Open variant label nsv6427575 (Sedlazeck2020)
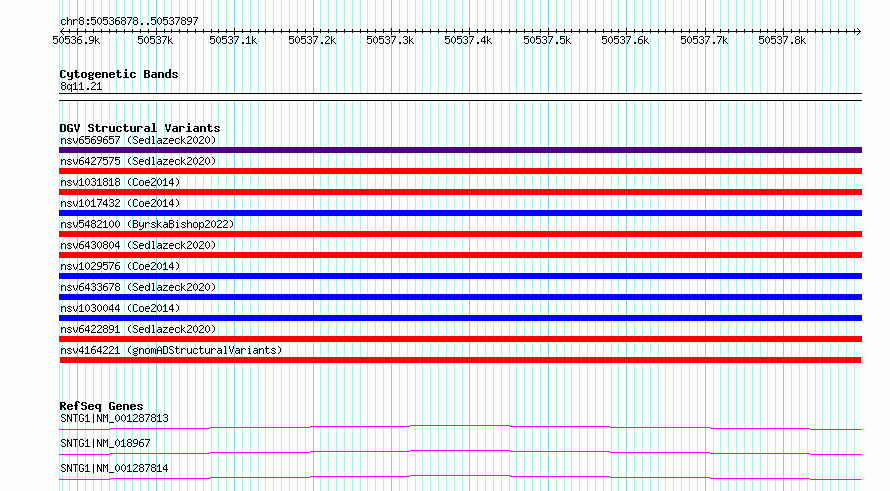Screen dimensions: 890x491 coord(138,161)
